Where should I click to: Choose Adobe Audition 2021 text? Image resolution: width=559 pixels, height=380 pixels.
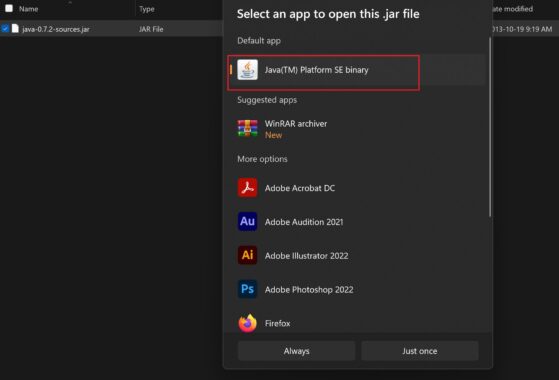(304, 222)
